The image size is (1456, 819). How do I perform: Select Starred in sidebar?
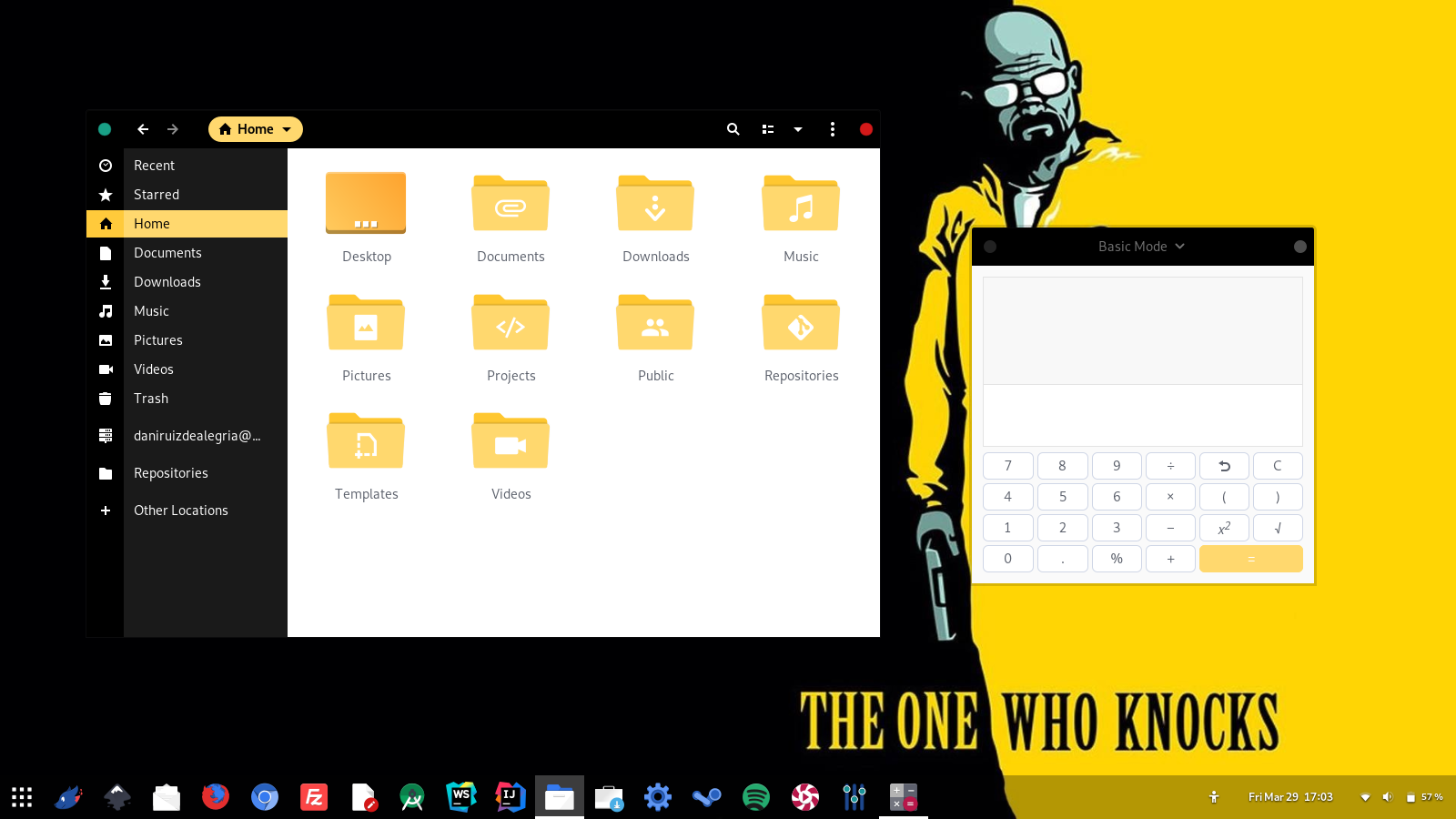tap(187, 195)
